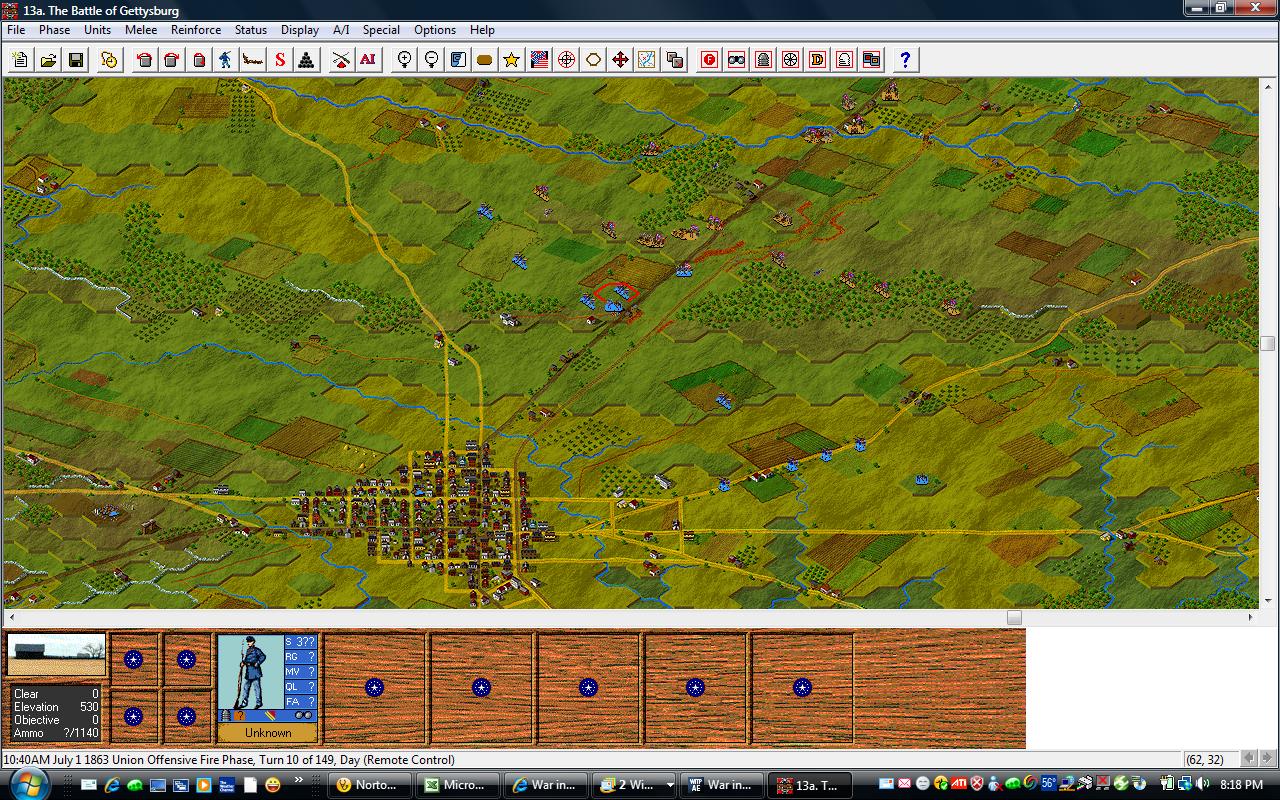Click the vertical map scrollbar thumb
Image resolution: width=1280 pixels, height=800 pixels.
[x=1267, y=343]
